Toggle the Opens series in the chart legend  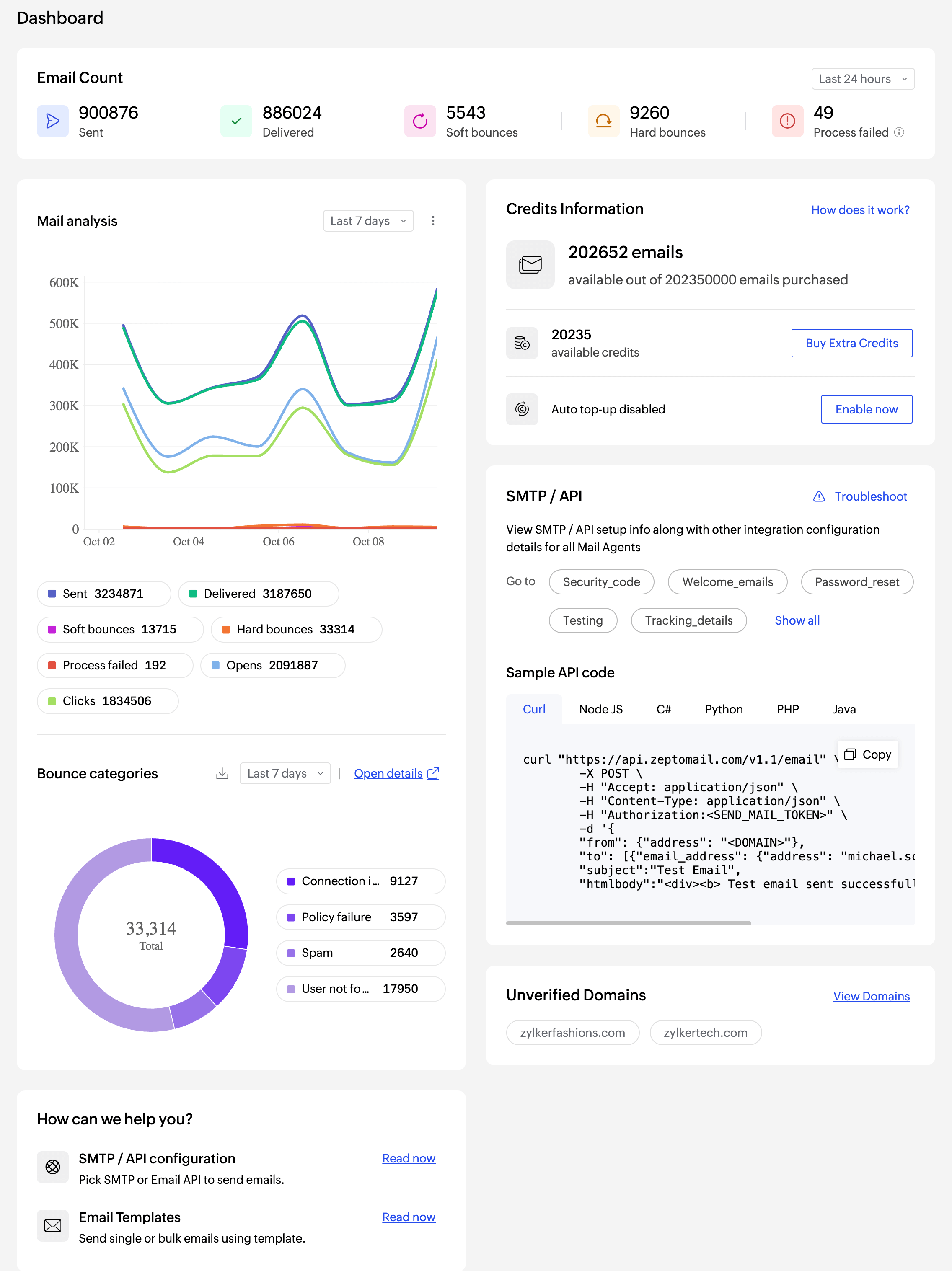pos(272,665)
